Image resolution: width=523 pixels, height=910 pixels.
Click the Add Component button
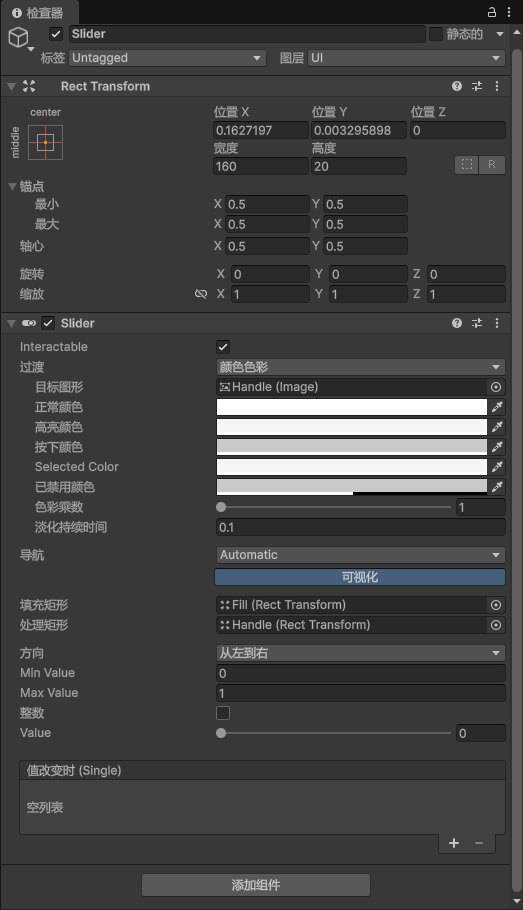256,885
